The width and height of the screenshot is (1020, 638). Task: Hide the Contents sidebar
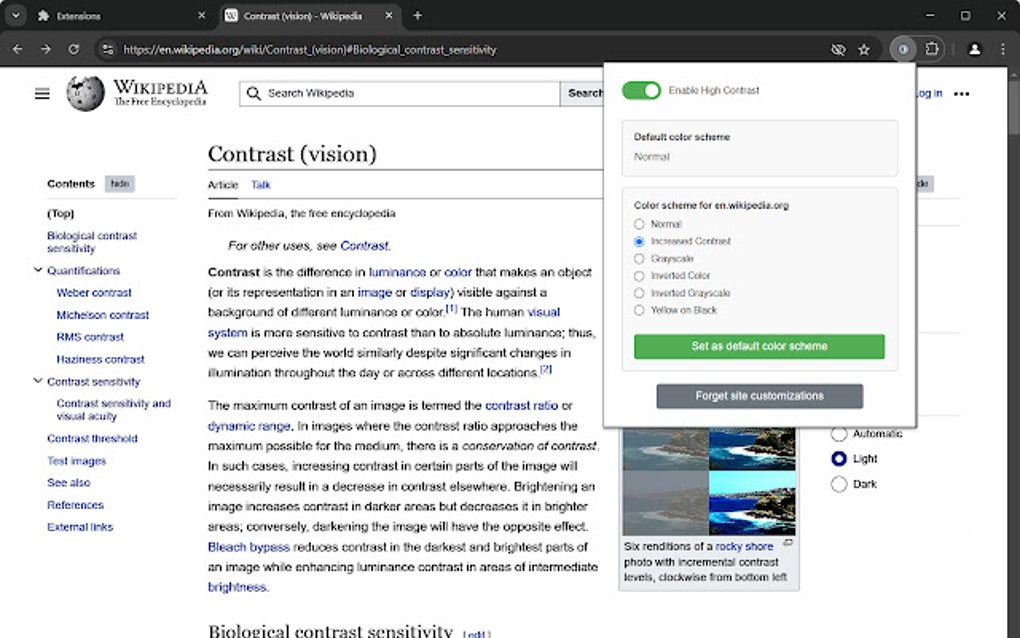coord(119,184)
